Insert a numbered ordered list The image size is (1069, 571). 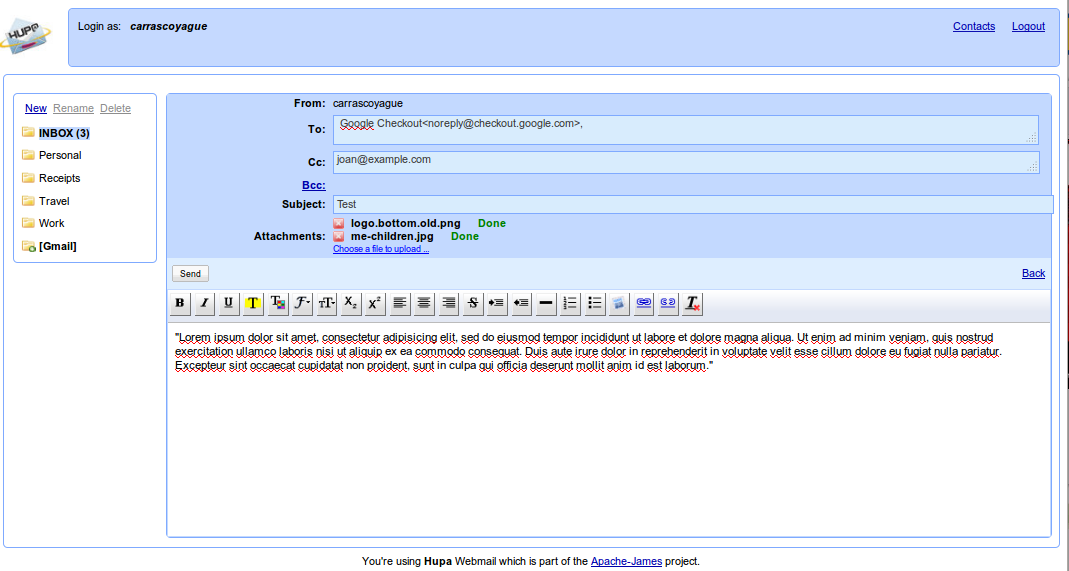pos(570,303)
